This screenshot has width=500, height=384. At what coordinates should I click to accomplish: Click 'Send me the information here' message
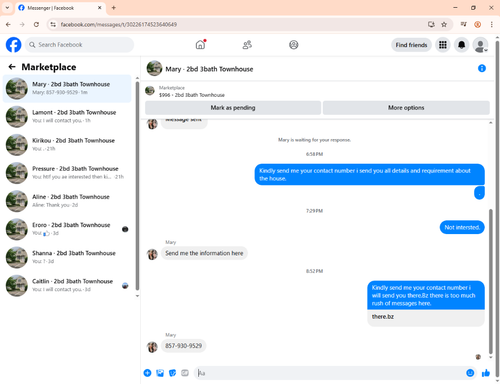[204, 253]
